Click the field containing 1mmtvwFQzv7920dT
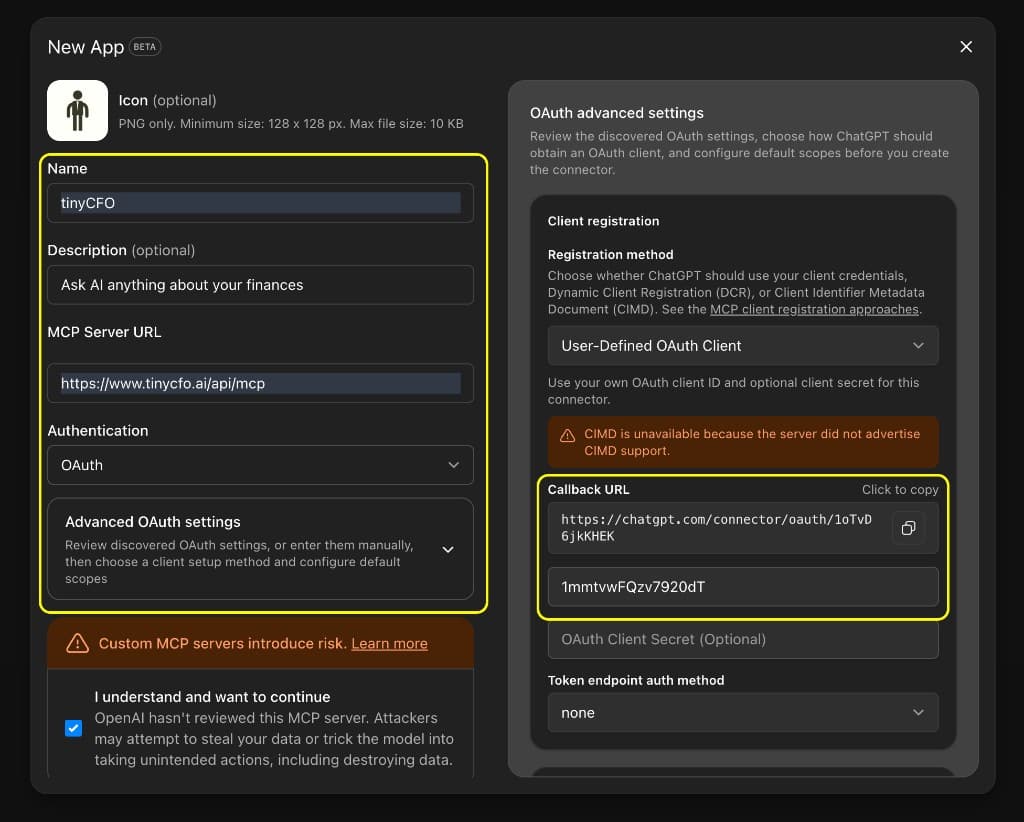The image size is (1024, 822). [x=743, y=587]
